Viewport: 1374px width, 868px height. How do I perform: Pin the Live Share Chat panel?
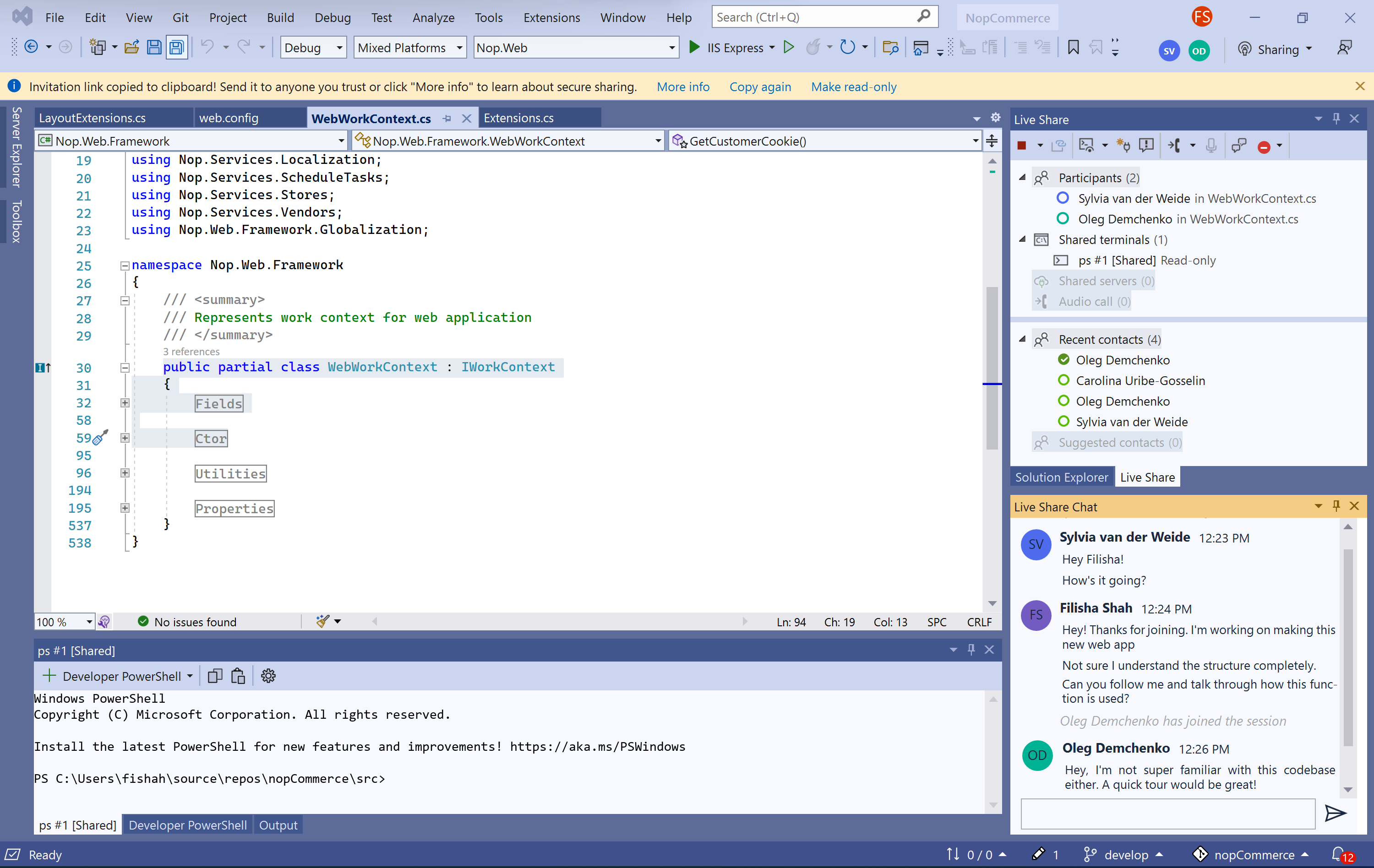pyautogui.click(x=1336, y=506)
